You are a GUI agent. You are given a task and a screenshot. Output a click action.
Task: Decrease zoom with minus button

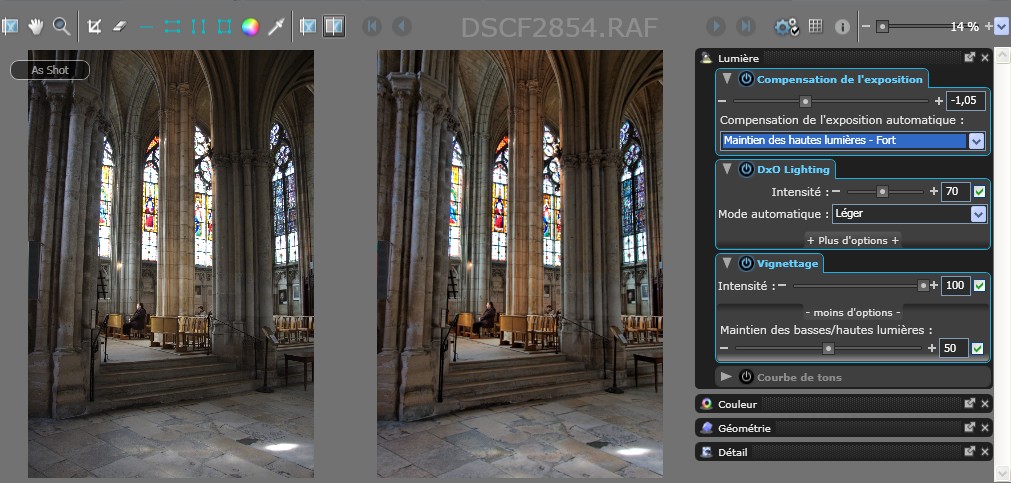point(866,26)
